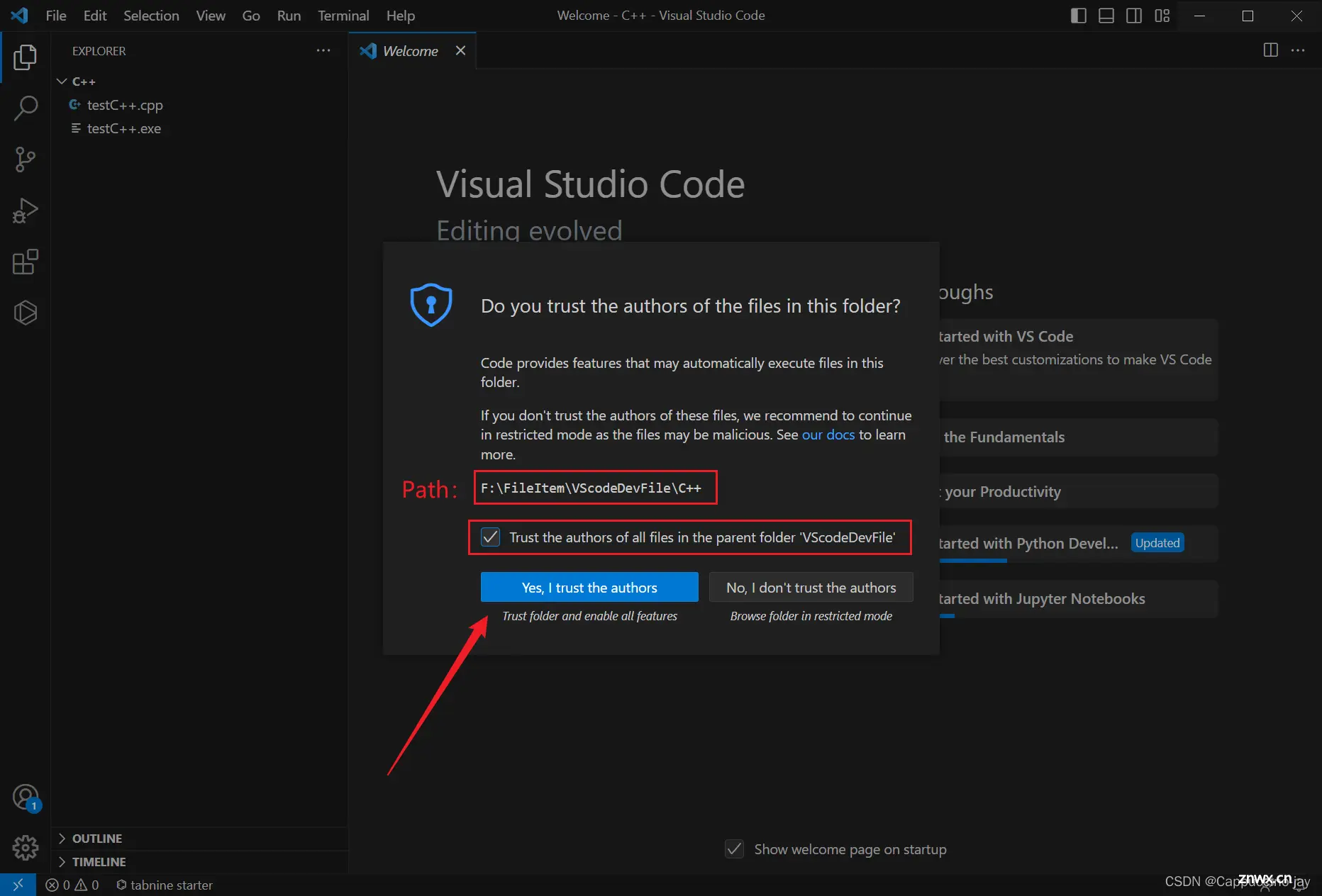
Task: Open Explorer Views and More Actions ellipsis
Action: pyautogui.click(x=323, y=50)
